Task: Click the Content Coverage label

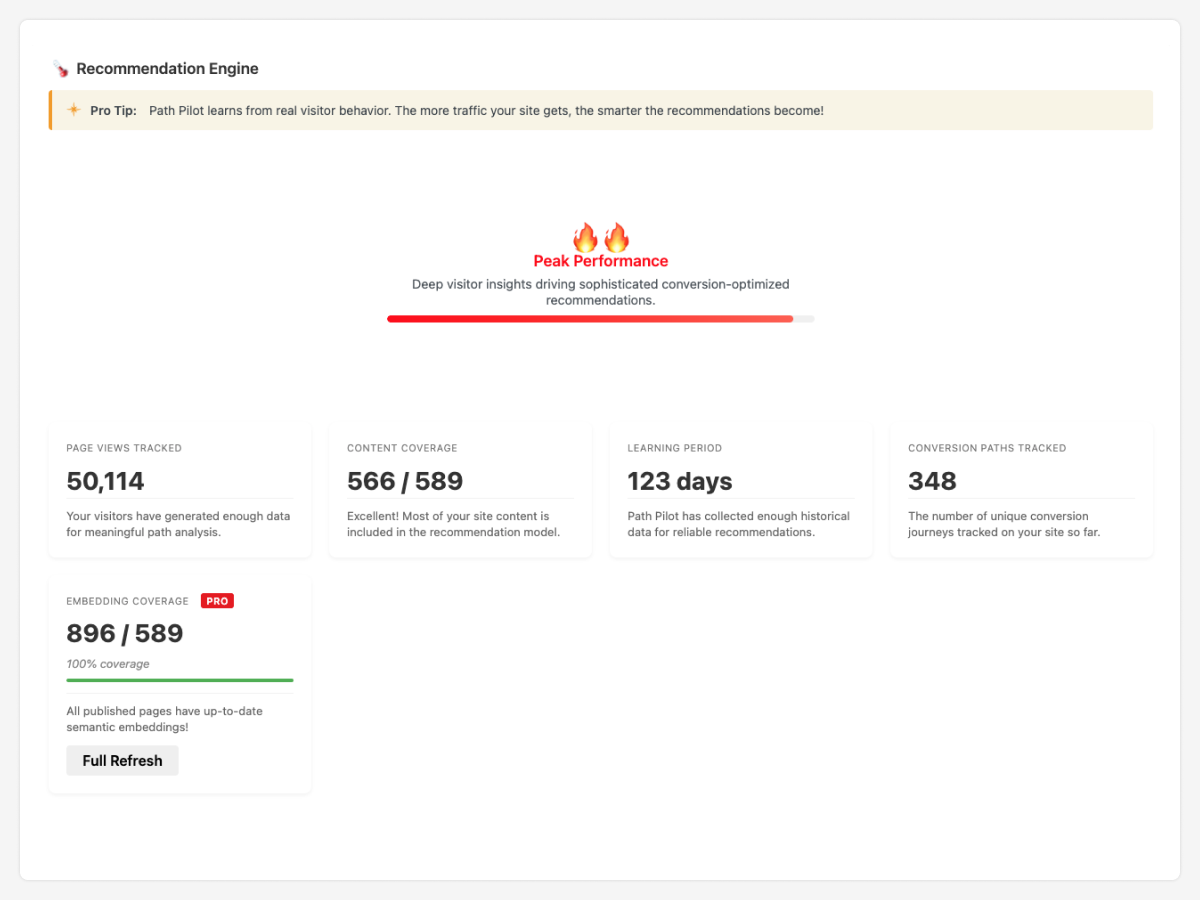Action: pos(402,448)
